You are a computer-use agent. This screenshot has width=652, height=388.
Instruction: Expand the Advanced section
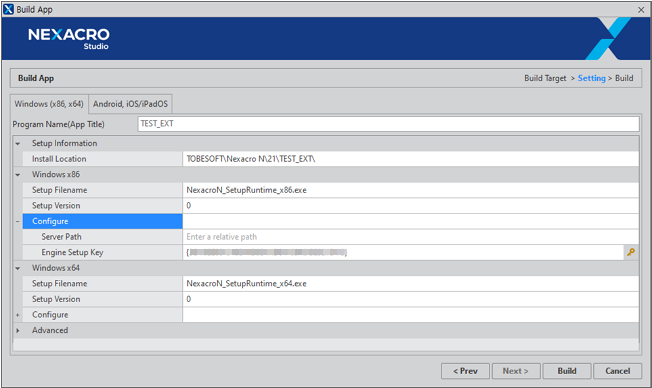point(17,331)
